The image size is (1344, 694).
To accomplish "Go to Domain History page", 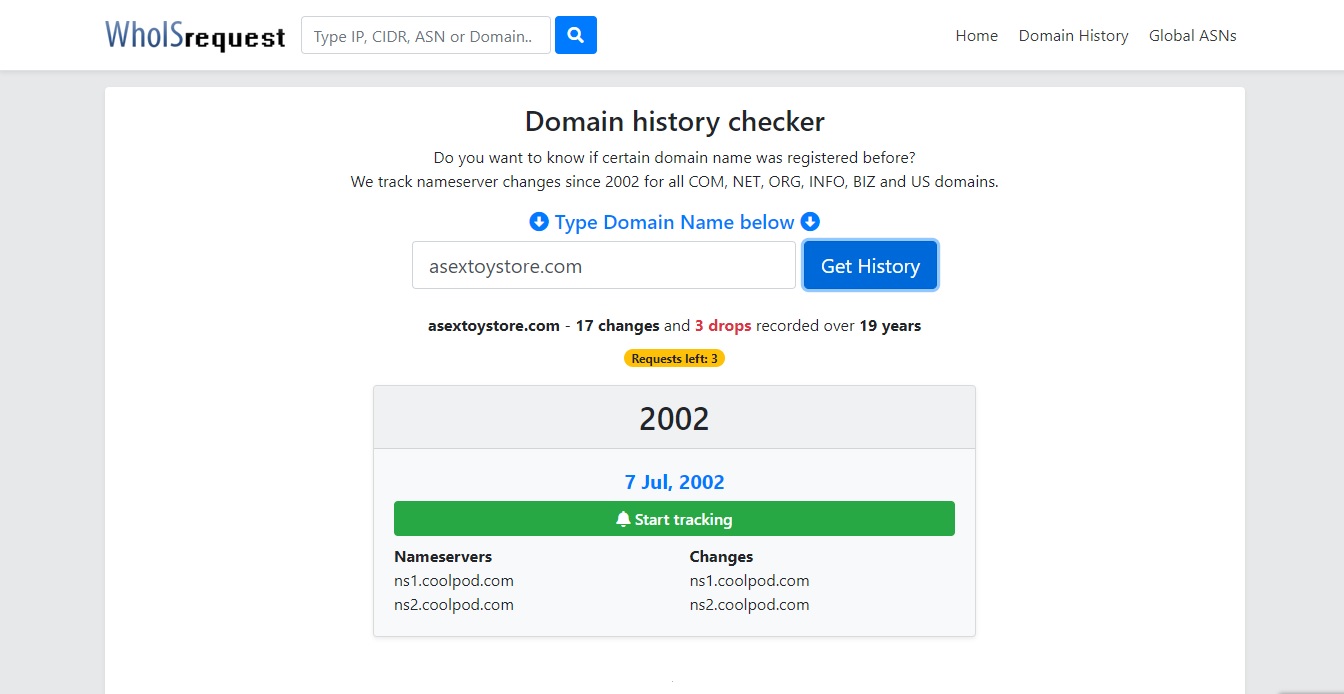I will click(x=1073, y=36).
